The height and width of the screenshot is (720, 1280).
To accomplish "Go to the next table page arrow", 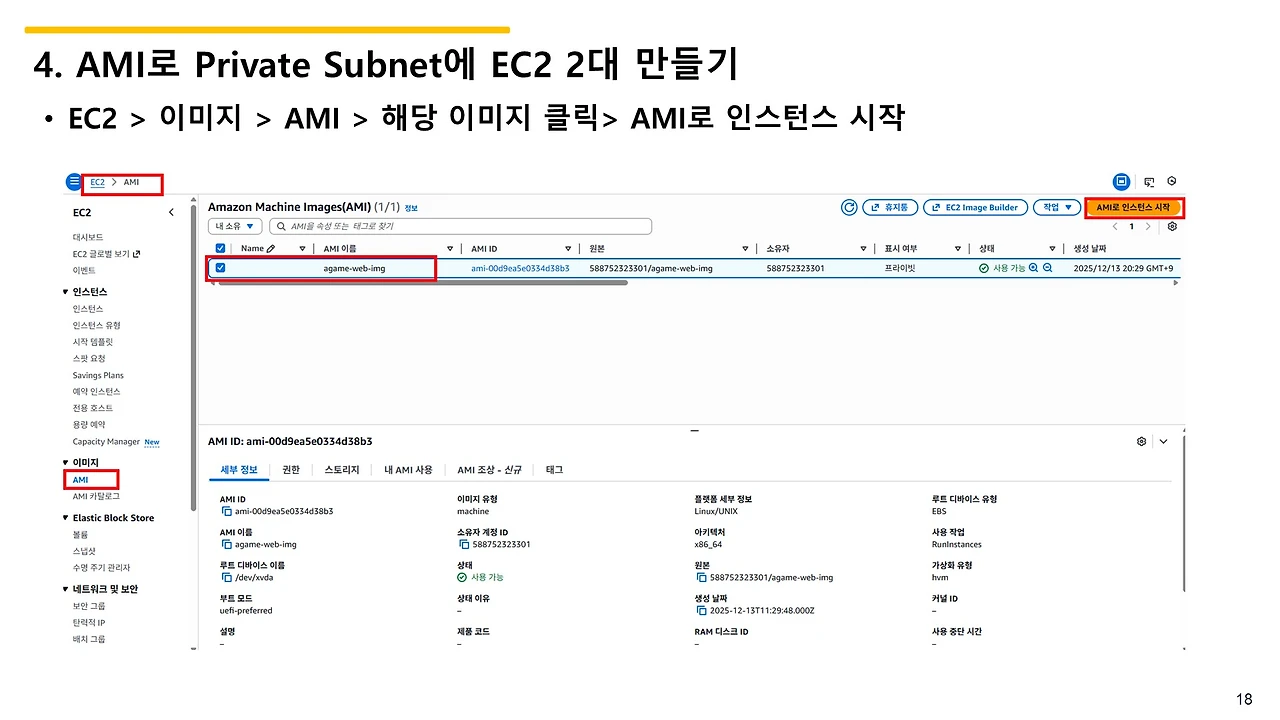I will click(x=1148, y=227).
